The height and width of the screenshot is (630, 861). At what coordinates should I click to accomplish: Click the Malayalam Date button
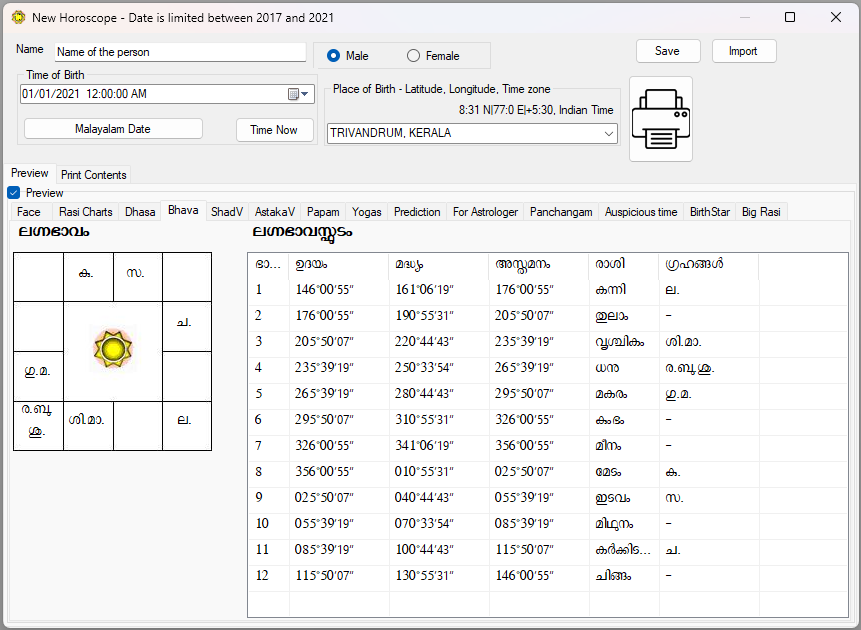112,128
